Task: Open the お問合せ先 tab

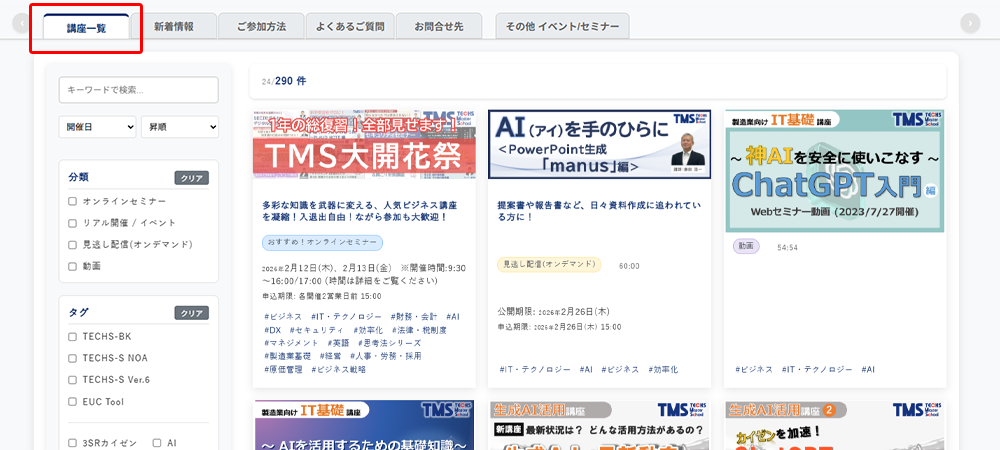Action: tap(439, 27)
